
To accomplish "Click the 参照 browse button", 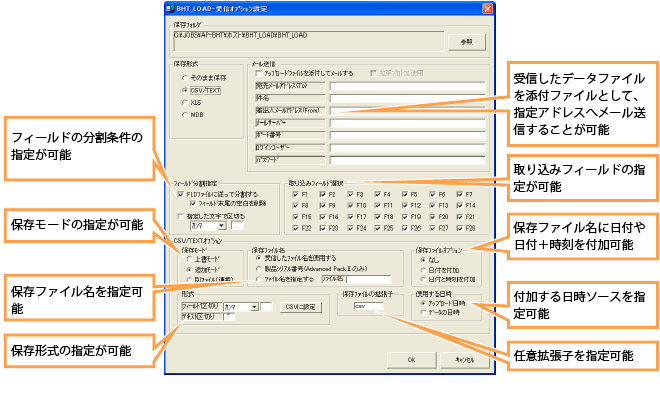I will pyautogui.click(x=466, y=42).
